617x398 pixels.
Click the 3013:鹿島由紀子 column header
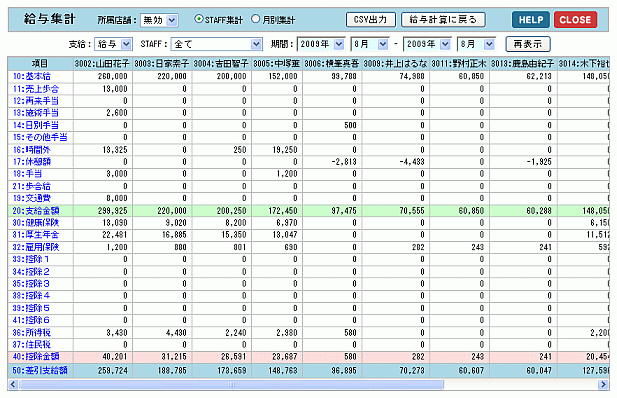point(523,63)
